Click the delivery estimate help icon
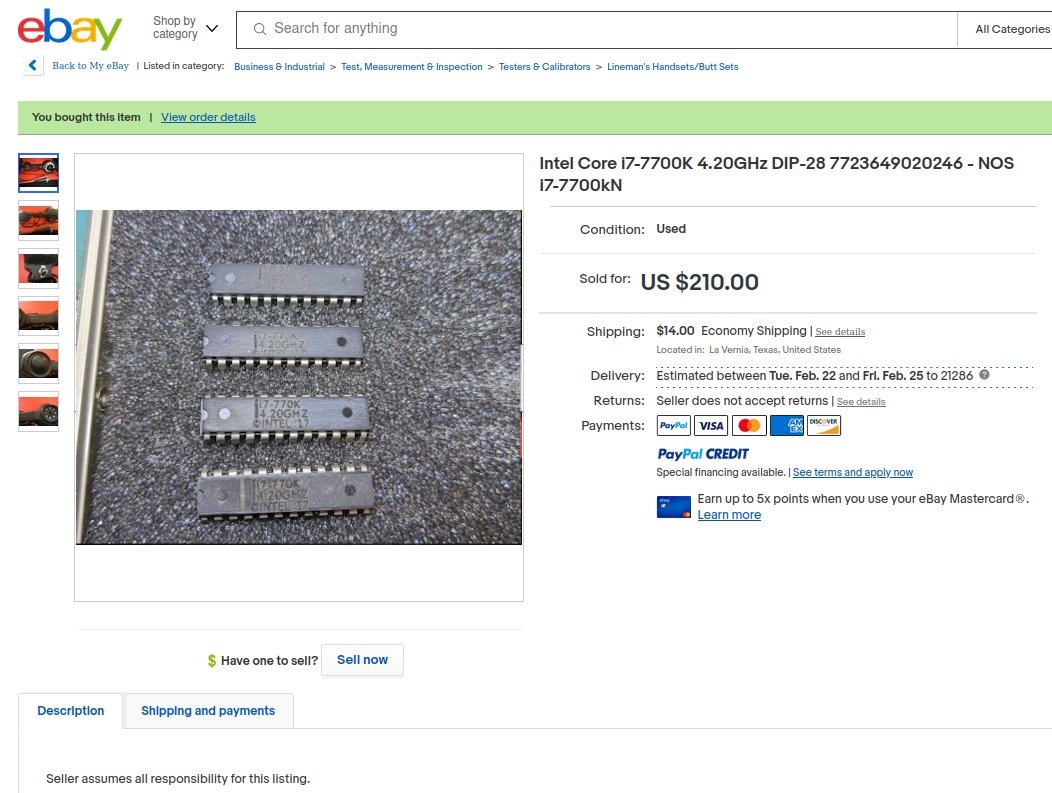The image size is (1052, 793). (x=984, y=375)
